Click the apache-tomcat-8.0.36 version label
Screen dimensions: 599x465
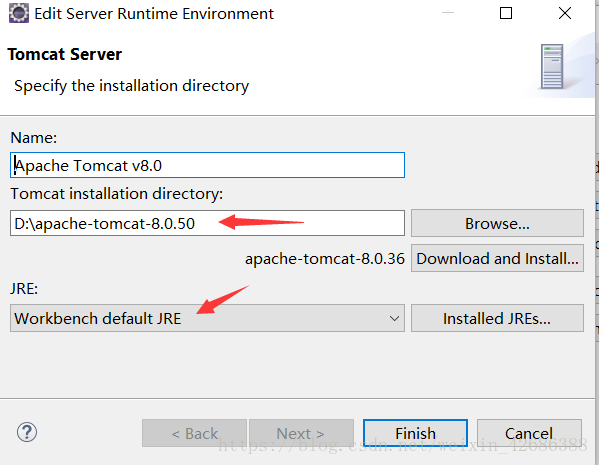tap(325, 259)
